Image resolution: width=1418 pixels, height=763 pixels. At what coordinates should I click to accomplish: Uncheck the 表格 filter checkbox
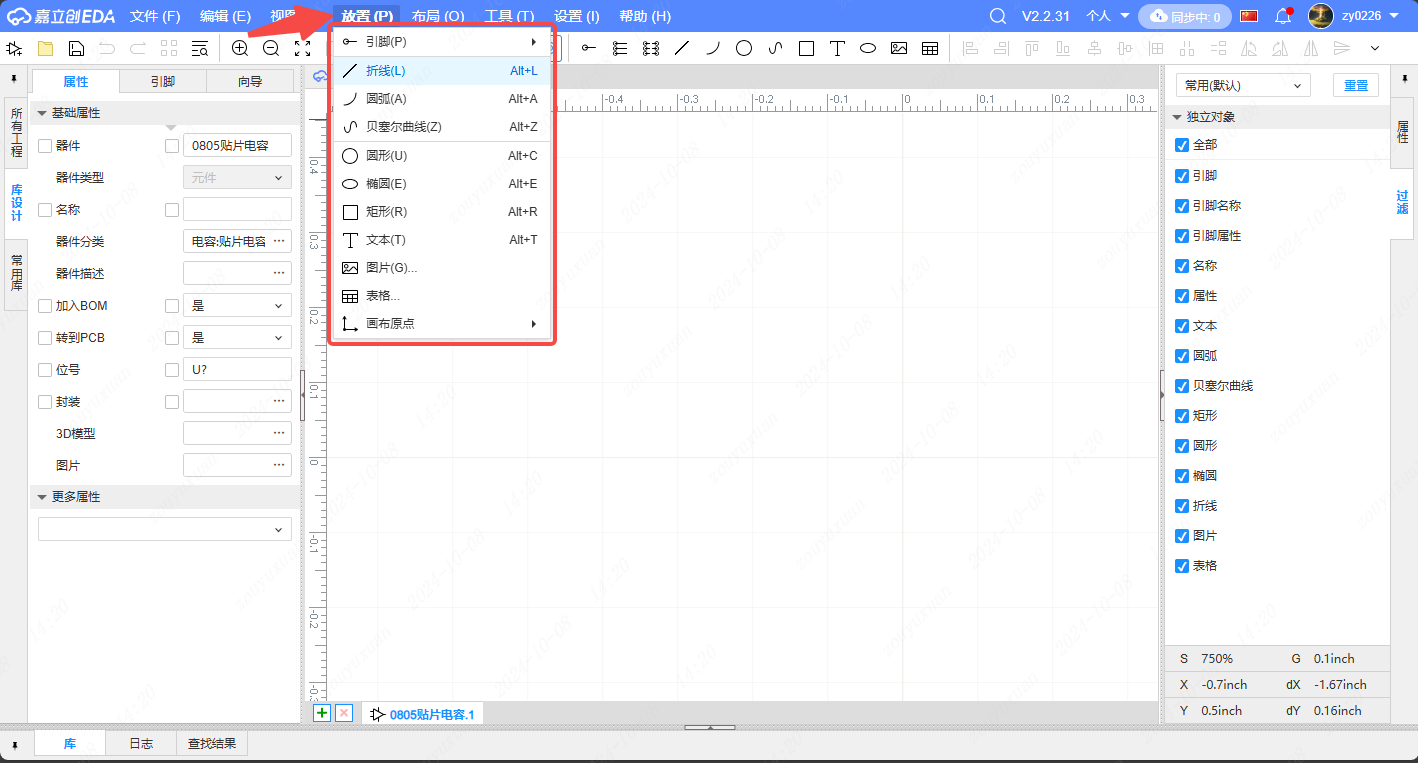tap(1182, 565)
